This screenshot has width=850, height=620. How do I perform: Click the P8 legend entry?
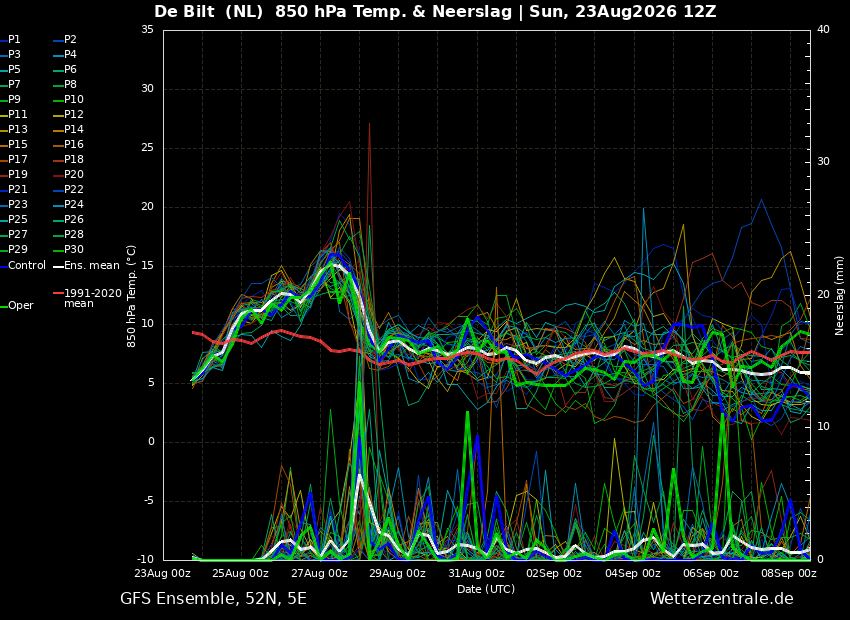[65, 85]
